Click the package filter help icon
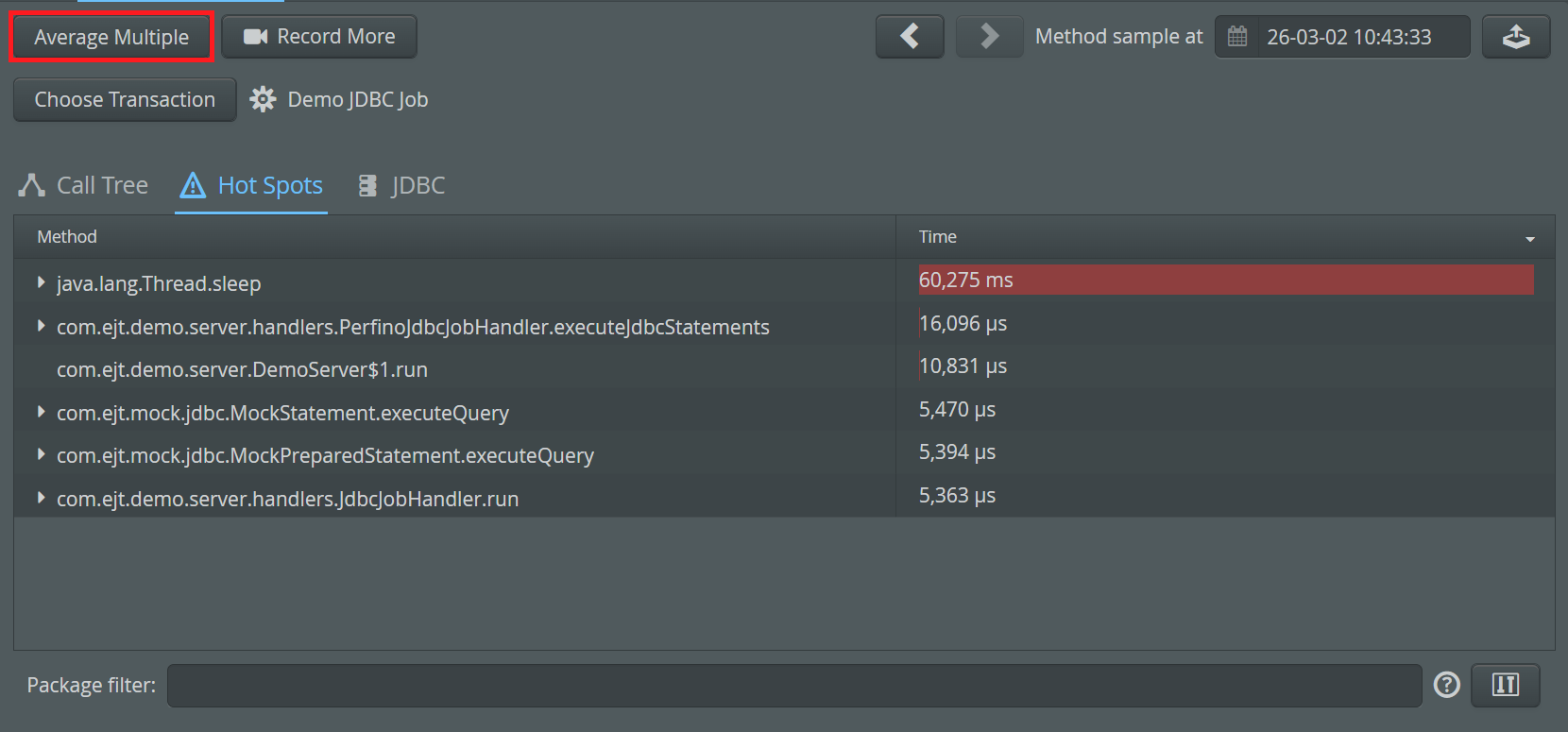This screenshot has width=1568, height=732. 1446,685
